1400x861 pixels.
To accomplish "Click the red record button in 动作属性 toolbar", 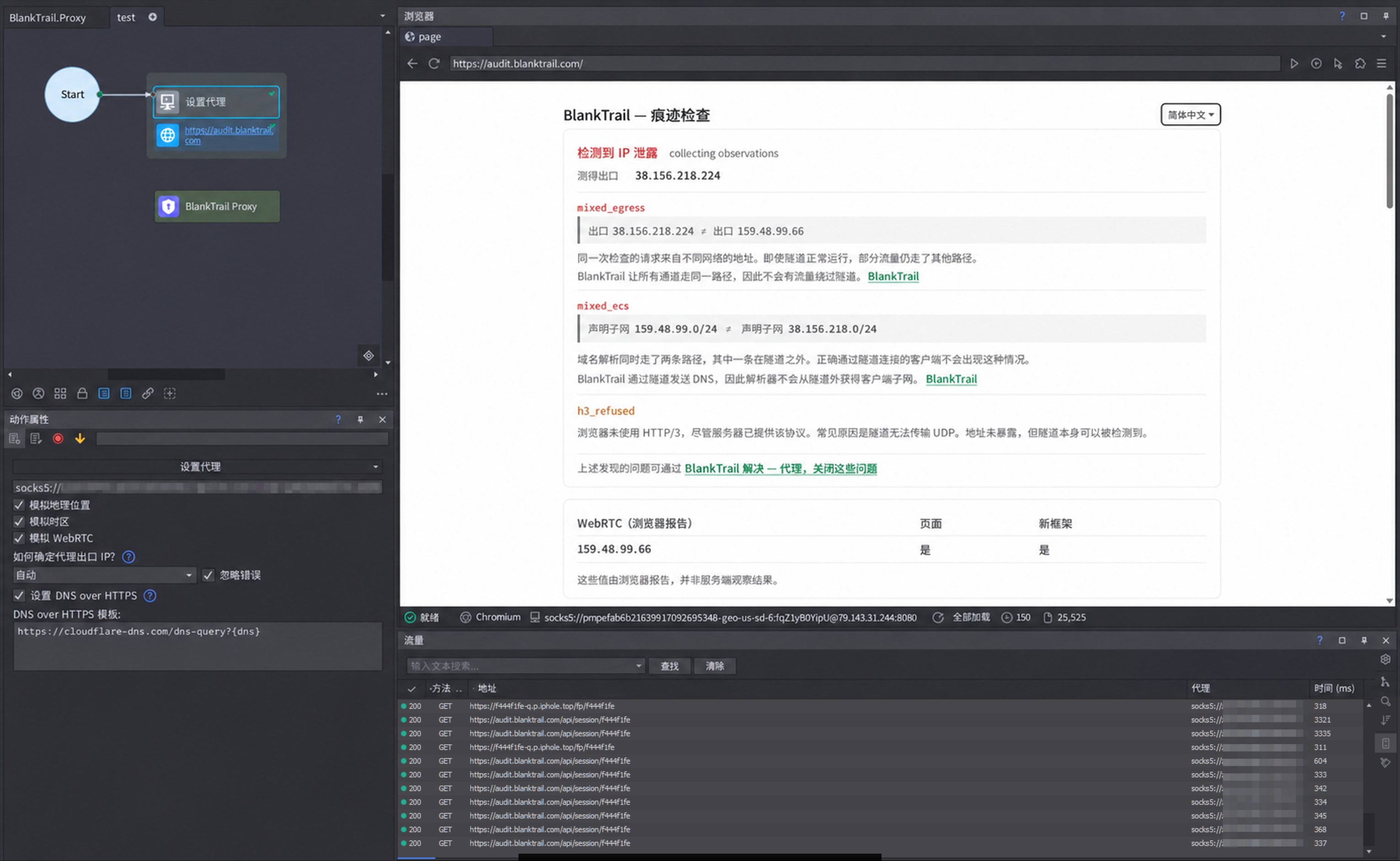I will [58, 438].
